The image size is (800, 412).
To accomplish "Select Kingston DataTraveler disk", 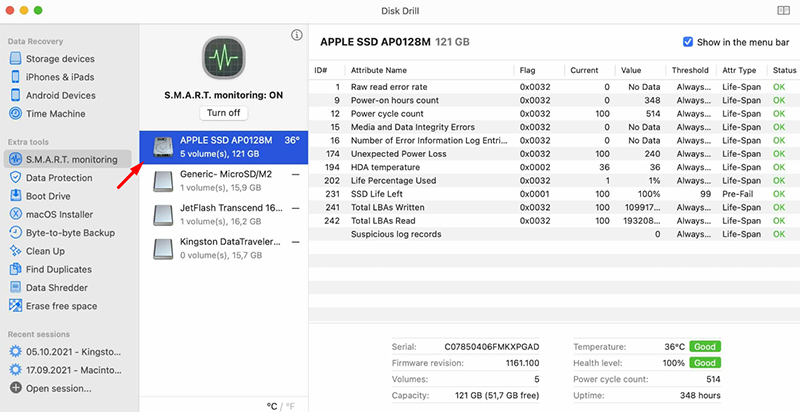I will (x=223, y=248).
